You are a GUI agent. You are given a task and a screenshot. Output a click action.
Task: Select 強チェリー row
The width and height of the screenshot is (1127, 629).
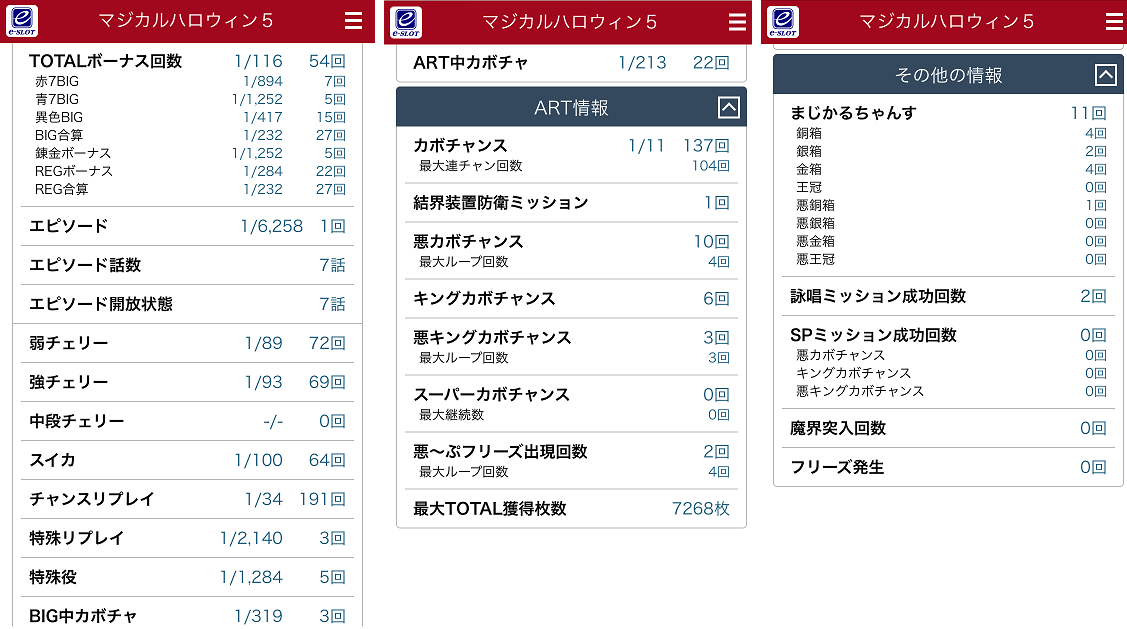187,382
